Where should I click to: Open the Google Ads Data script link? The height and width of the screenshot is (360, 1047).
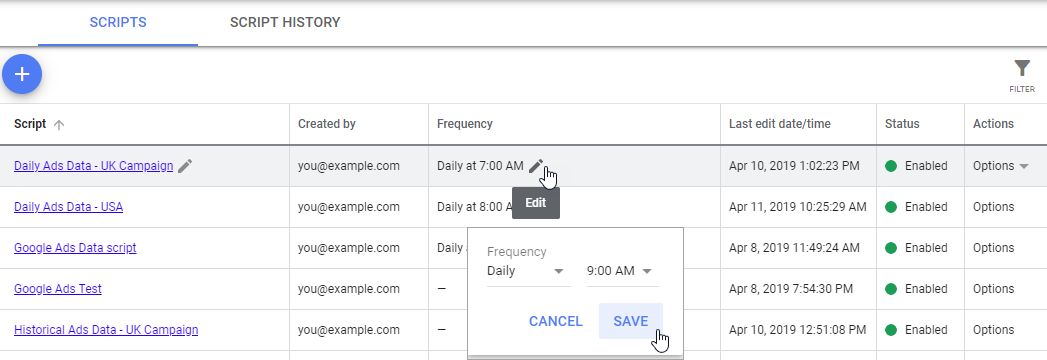(75, 248)
